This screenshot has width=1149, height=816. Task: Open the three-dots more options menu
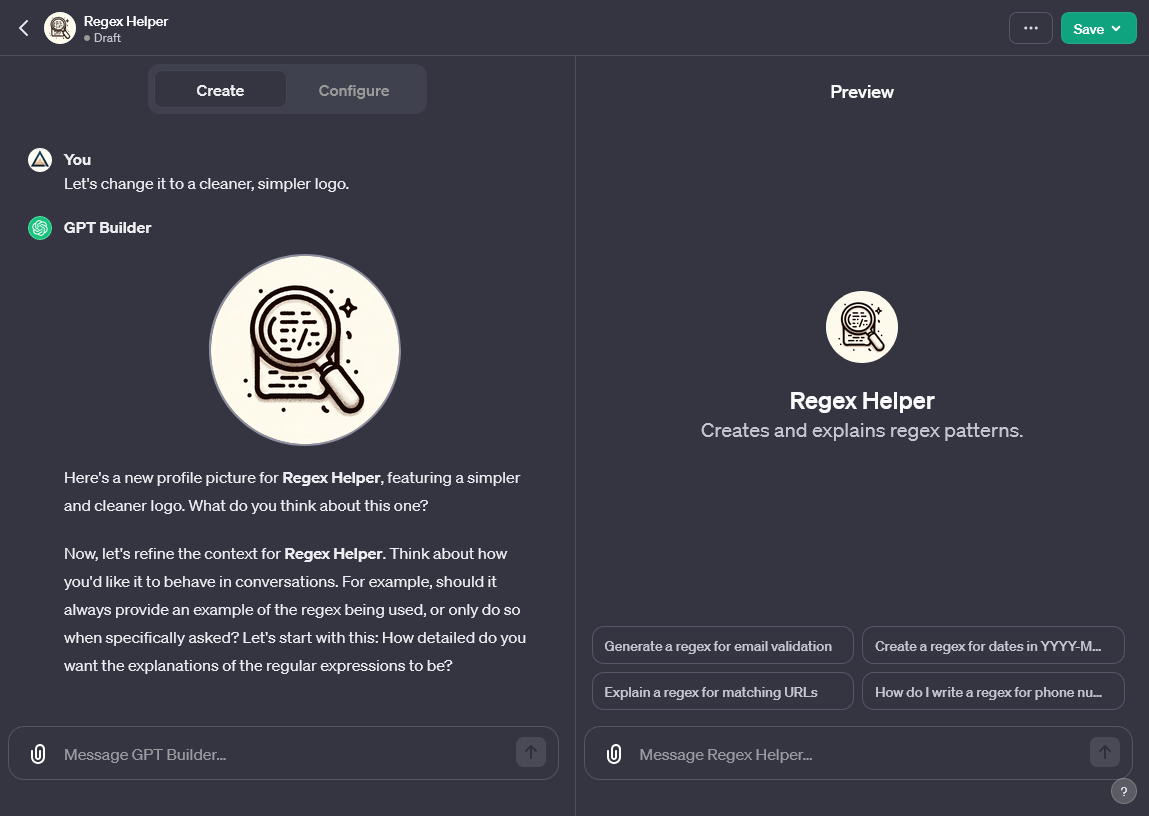pyautogui.click(x=1030, y=29)
